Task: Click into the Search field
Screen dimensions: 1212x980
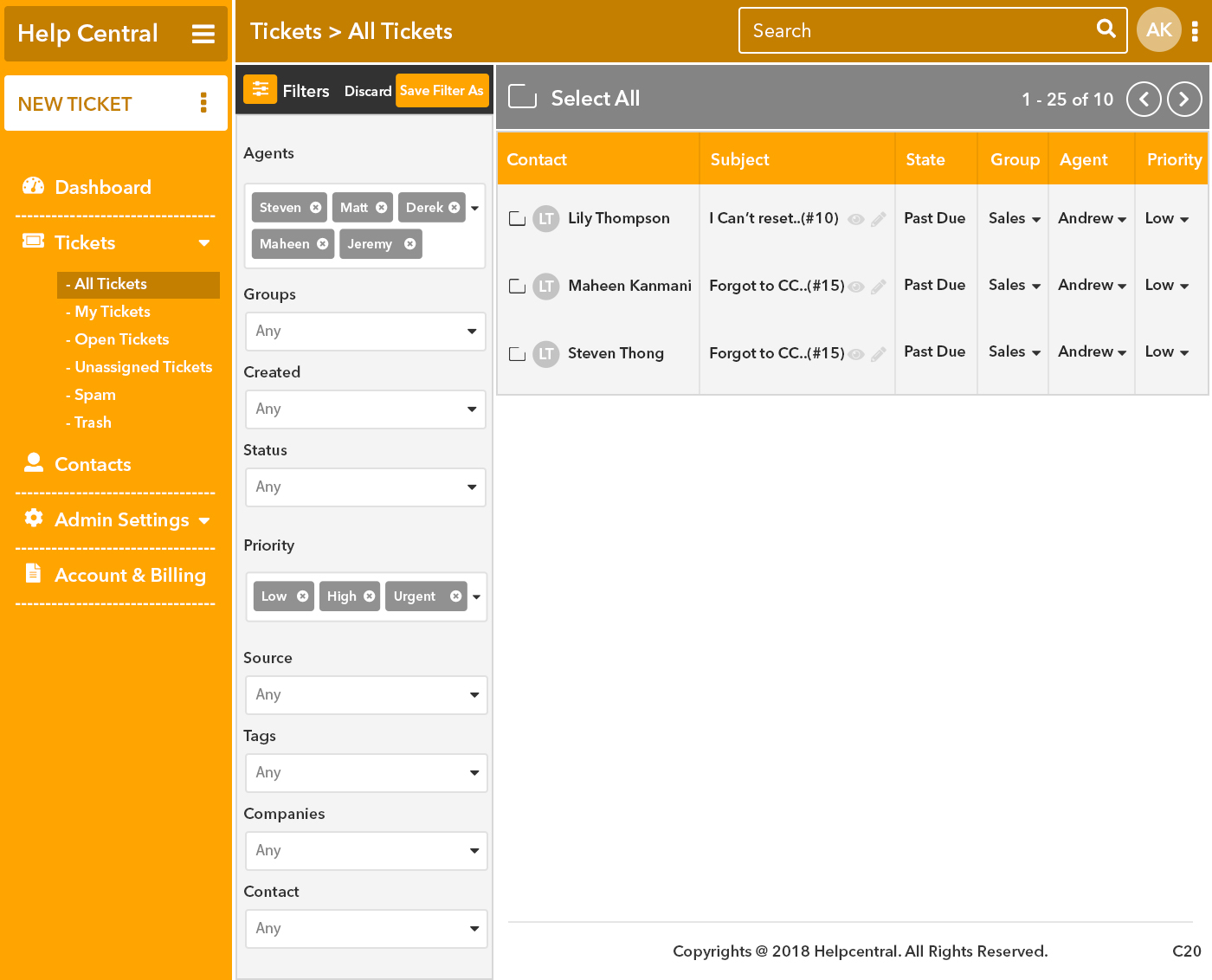Action: 918,31
